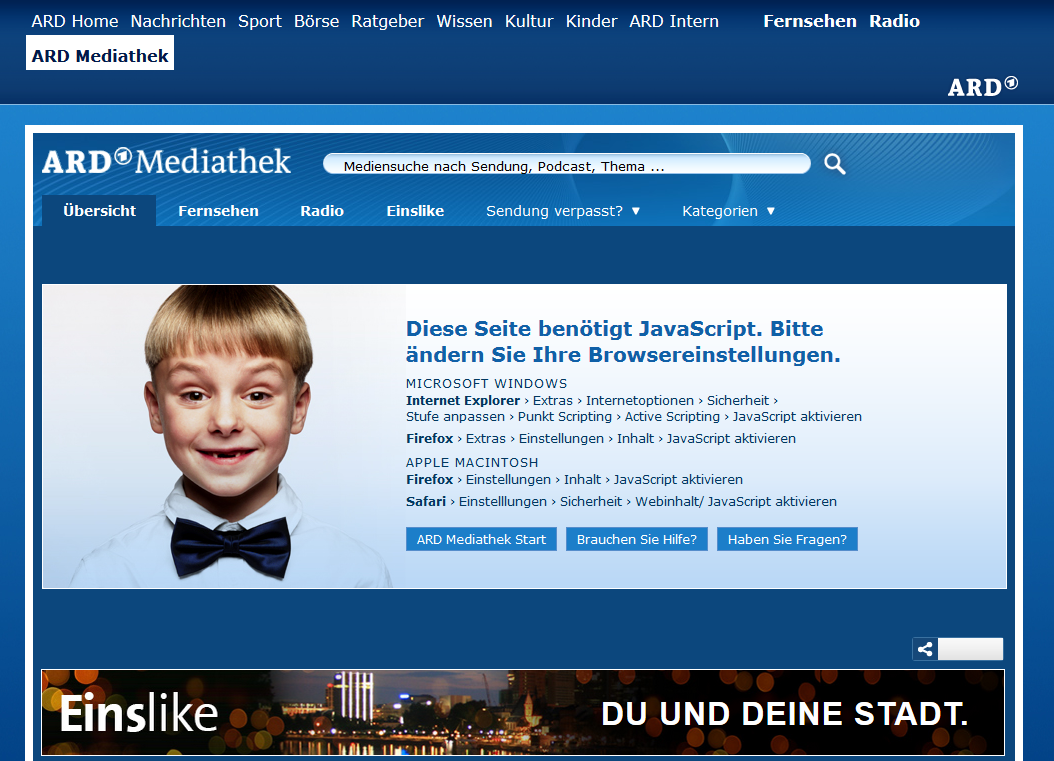Click the ARD Mediathek Start button
This screenshot has height=761, width=1054.
click(x=481, y=539)
